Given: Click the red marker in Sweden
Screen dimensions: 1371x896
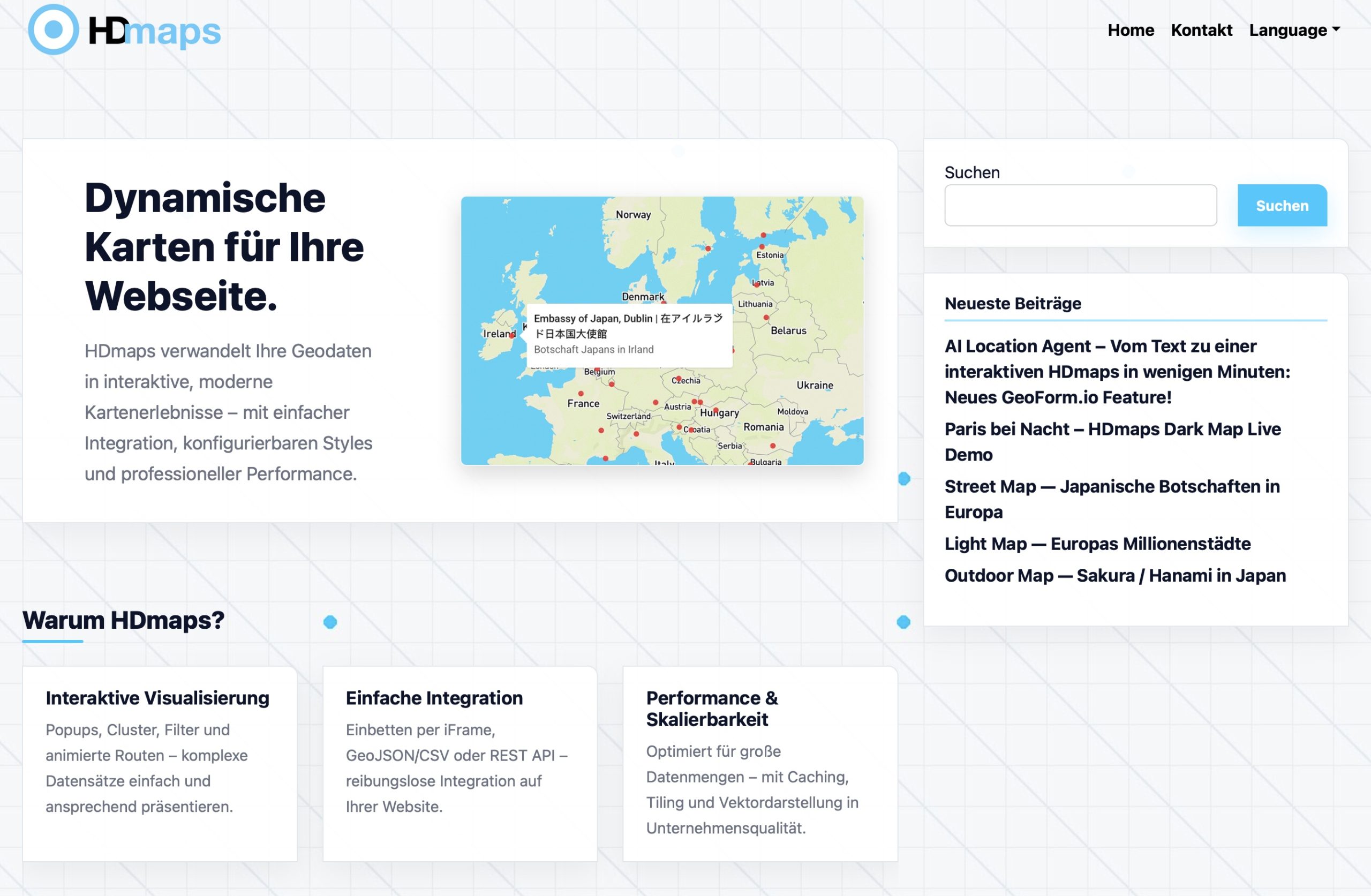Looking at the screenshot, I should coord(708,249).
